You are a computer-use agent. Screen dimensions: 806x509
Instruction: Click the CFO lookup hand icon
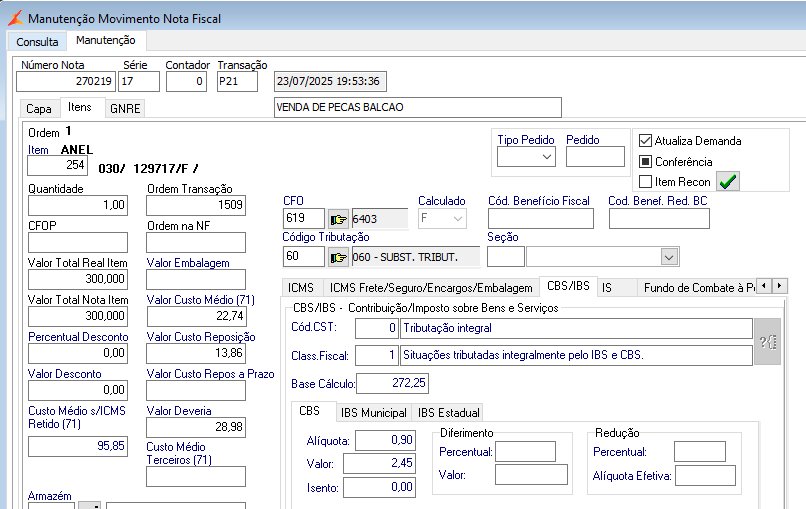(x=338, y=218)
